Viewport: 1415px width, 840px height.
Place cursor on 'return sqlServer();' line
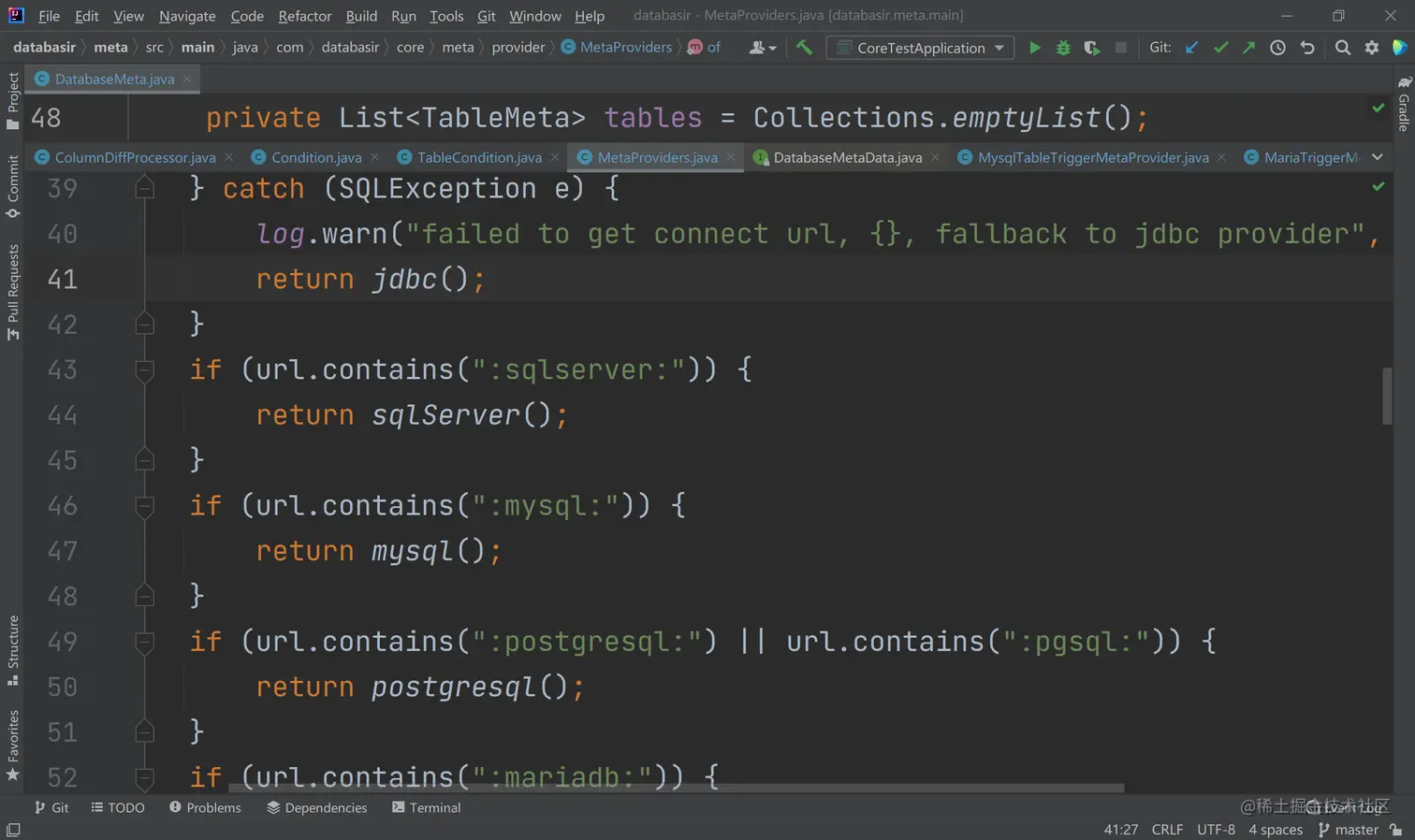pyautogui.click(x=412, y=414)
